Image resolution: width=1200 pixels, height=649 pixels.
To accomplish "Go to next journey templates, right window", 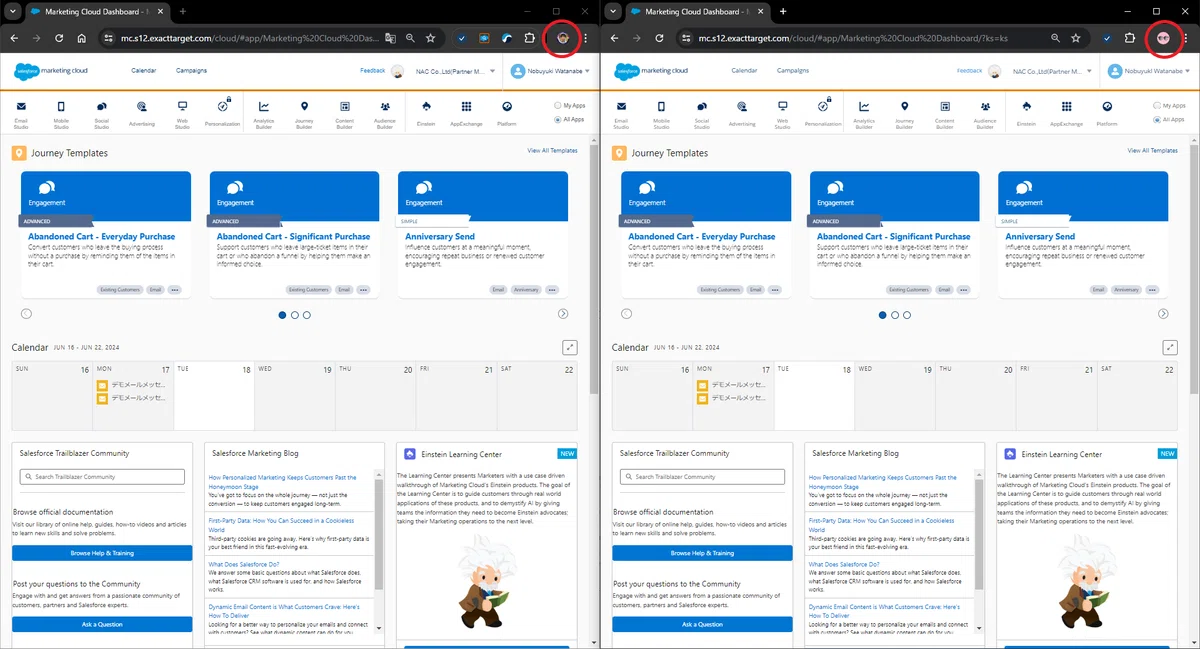I will pos(1163,314).
